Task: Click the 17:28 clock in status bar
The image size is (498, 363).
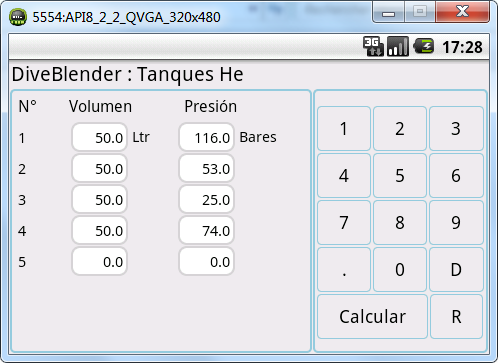Action: point(462,47)
